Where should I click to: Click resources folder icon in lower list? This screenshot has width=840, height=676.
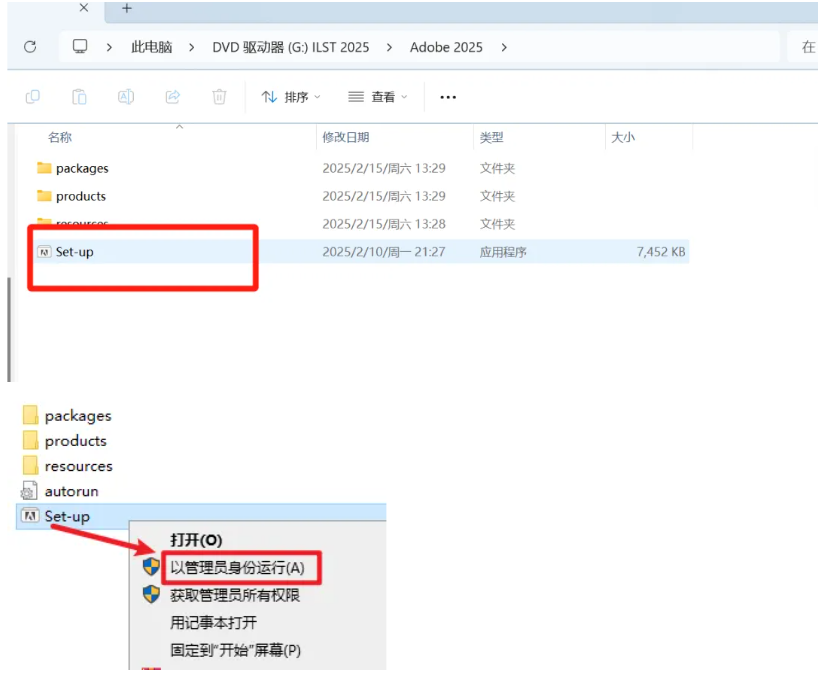31,465
